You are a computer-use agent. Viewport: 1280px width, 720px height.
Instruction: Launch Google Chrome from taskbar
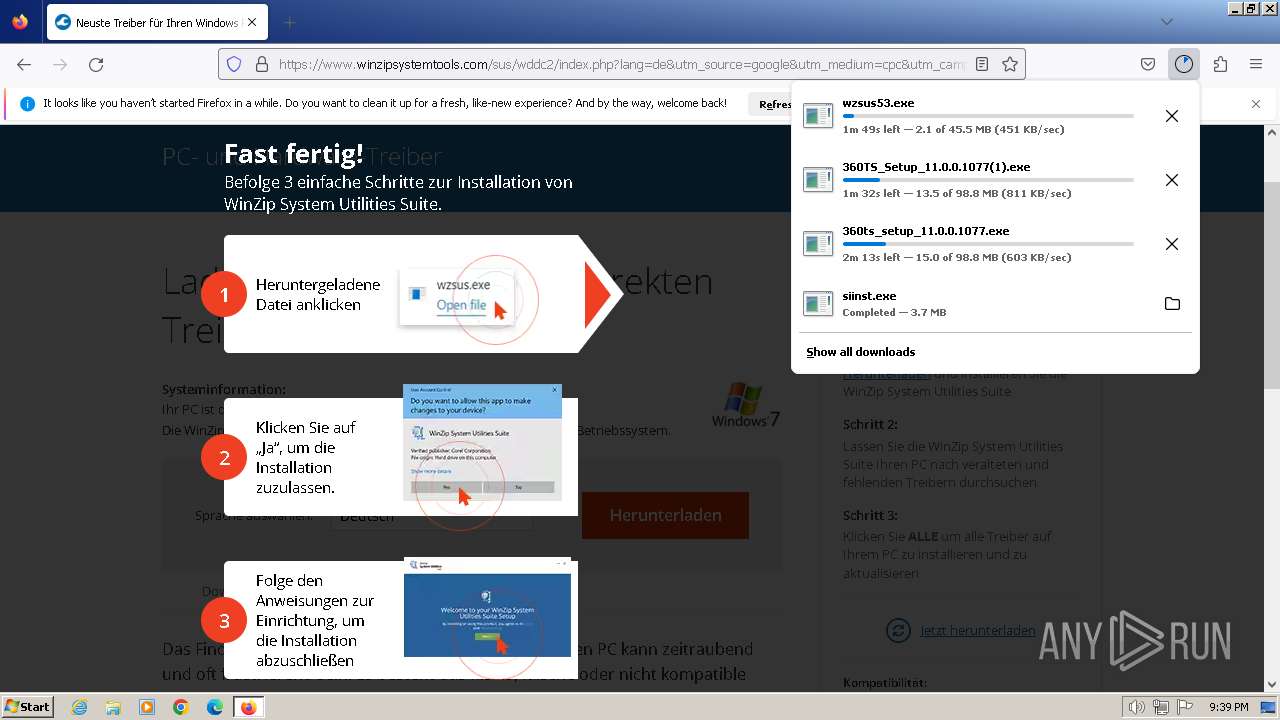[x=181, y=707]
